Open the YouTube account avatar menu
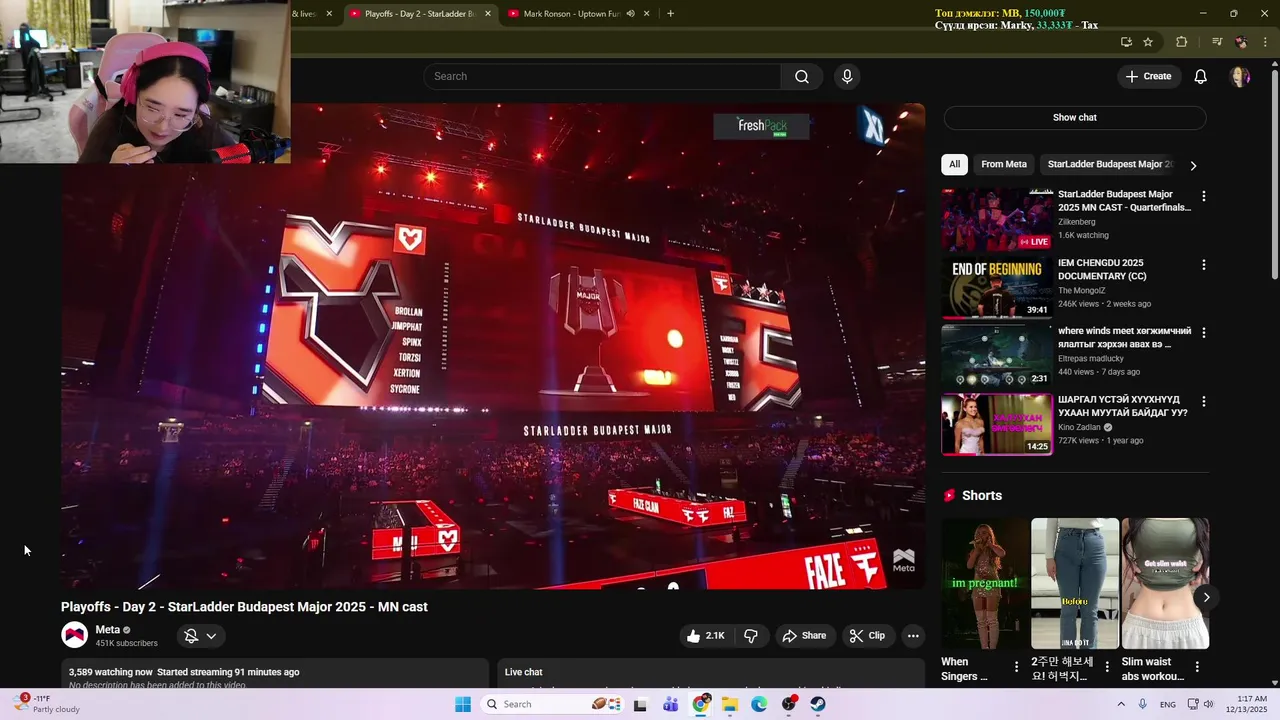This screenshot has width=1280, height=720. coord(1240,77)
